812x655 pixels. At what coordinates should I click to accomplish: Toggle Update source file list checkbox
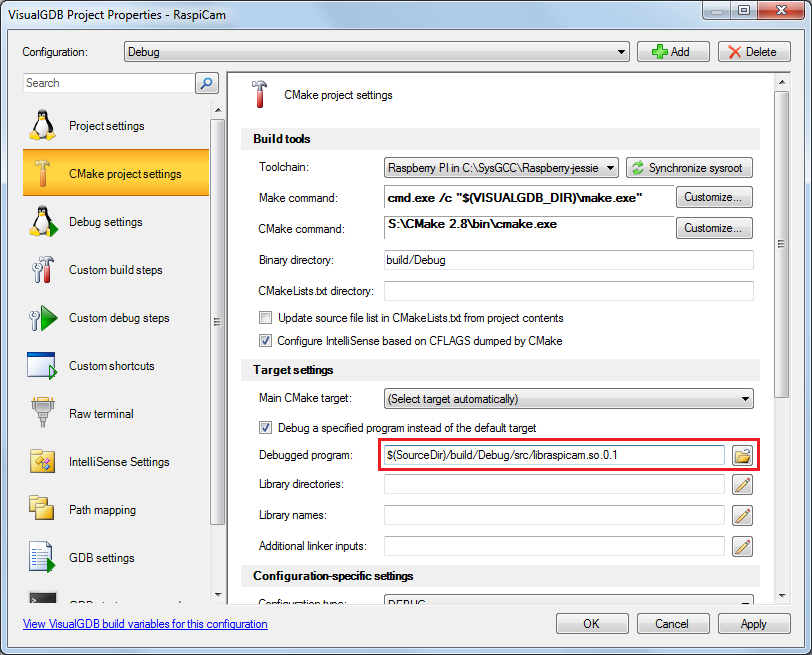tap(265, 317)
